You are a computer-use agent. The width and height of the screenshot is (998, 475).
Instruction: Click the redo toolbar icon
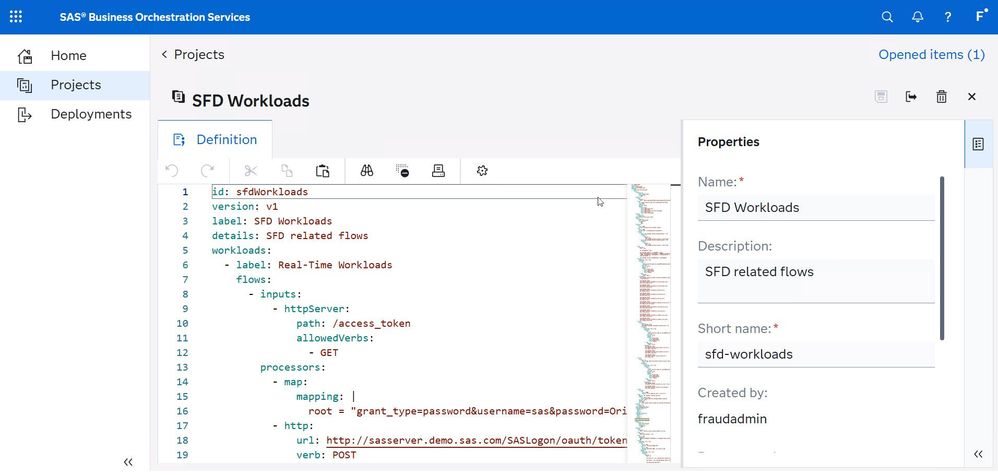[207, 171]
